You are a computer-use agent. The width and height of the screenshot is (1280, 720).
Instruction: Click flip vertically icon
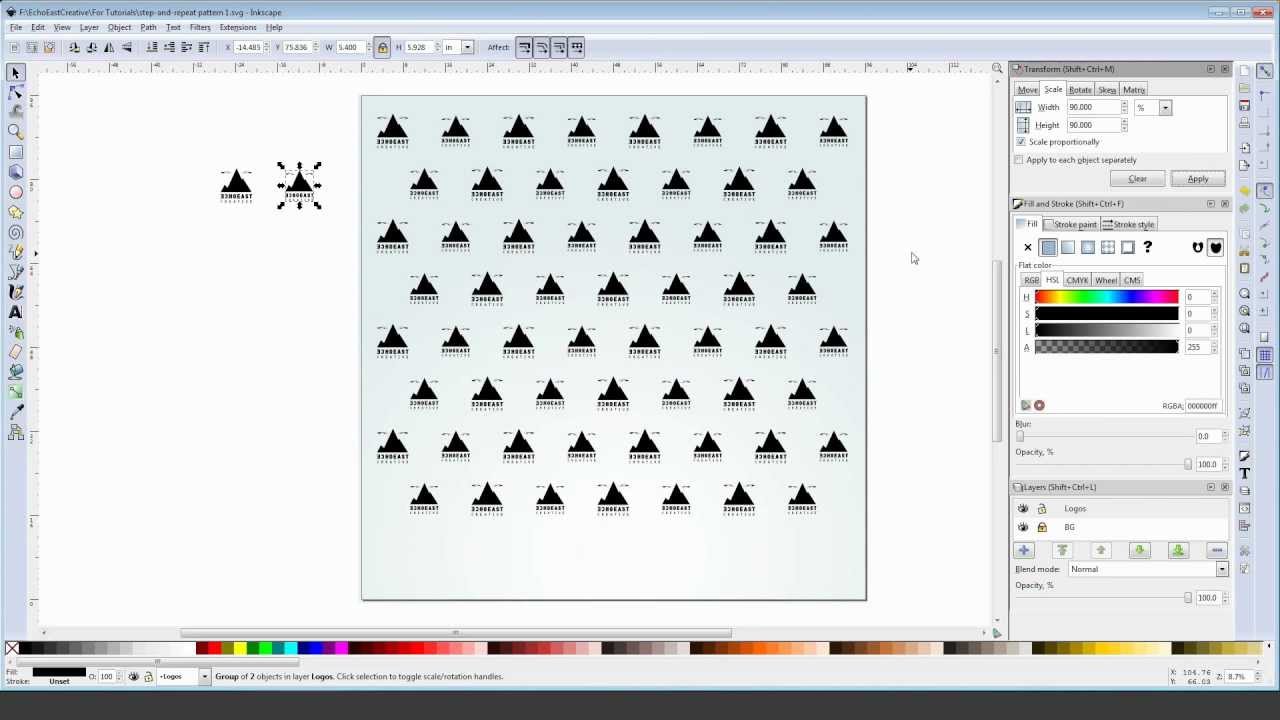(x=126, y=47)
